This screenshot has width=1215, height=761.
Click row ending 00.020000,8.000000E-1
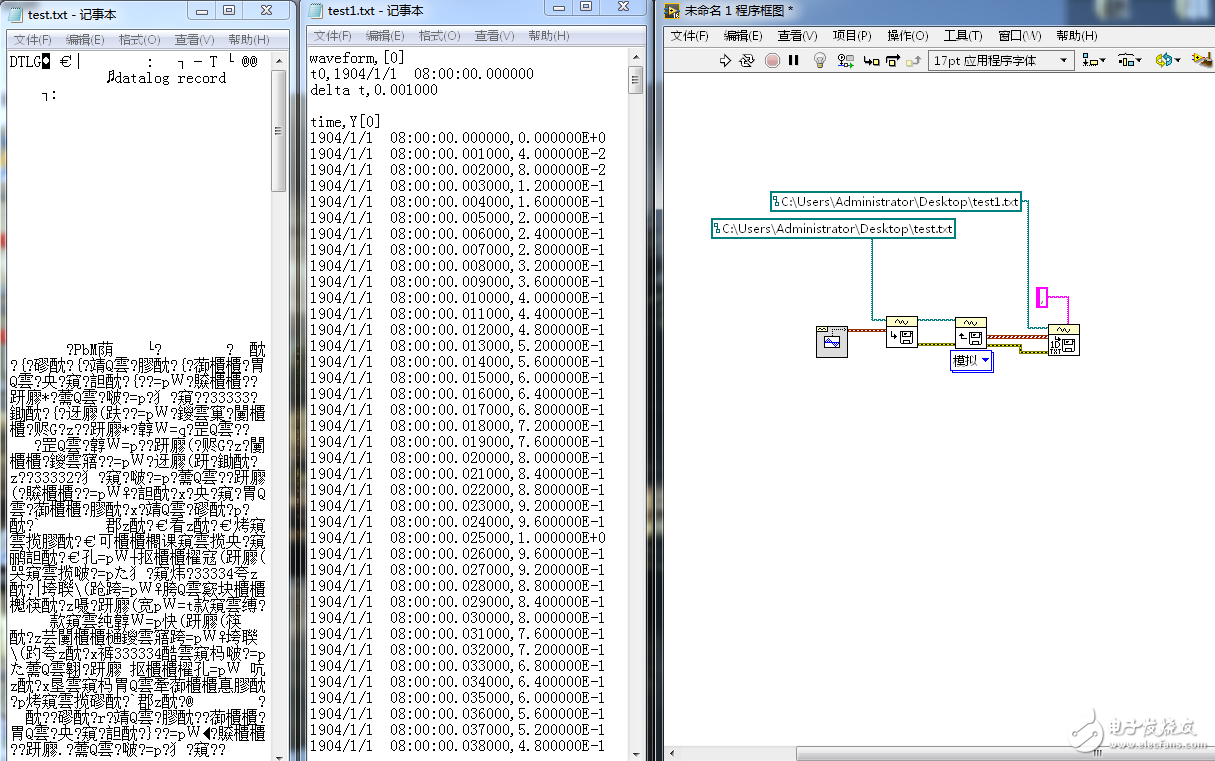[457, 458]
